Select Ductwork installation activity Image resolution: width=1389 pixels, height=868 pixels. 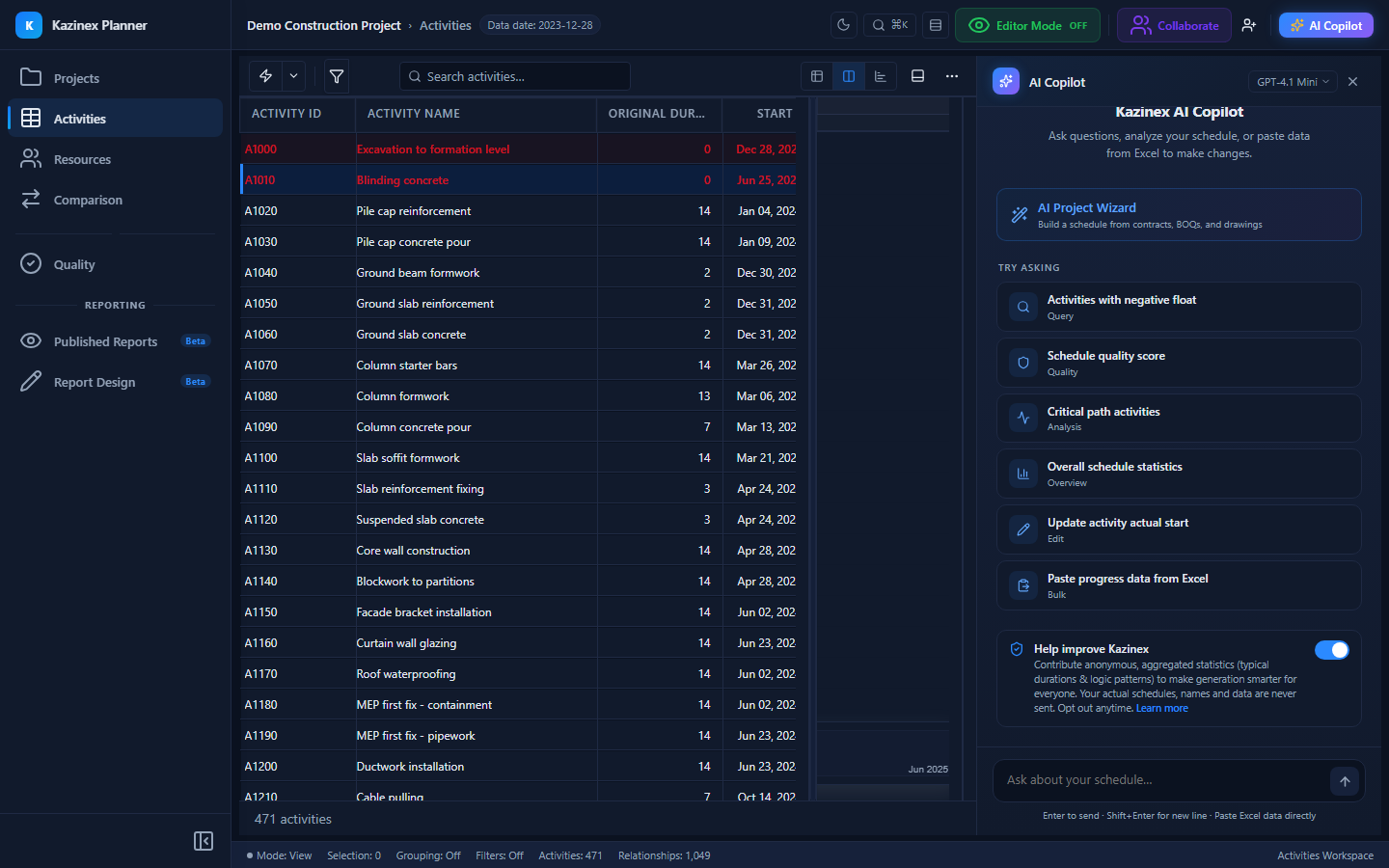tap(520, 767)
